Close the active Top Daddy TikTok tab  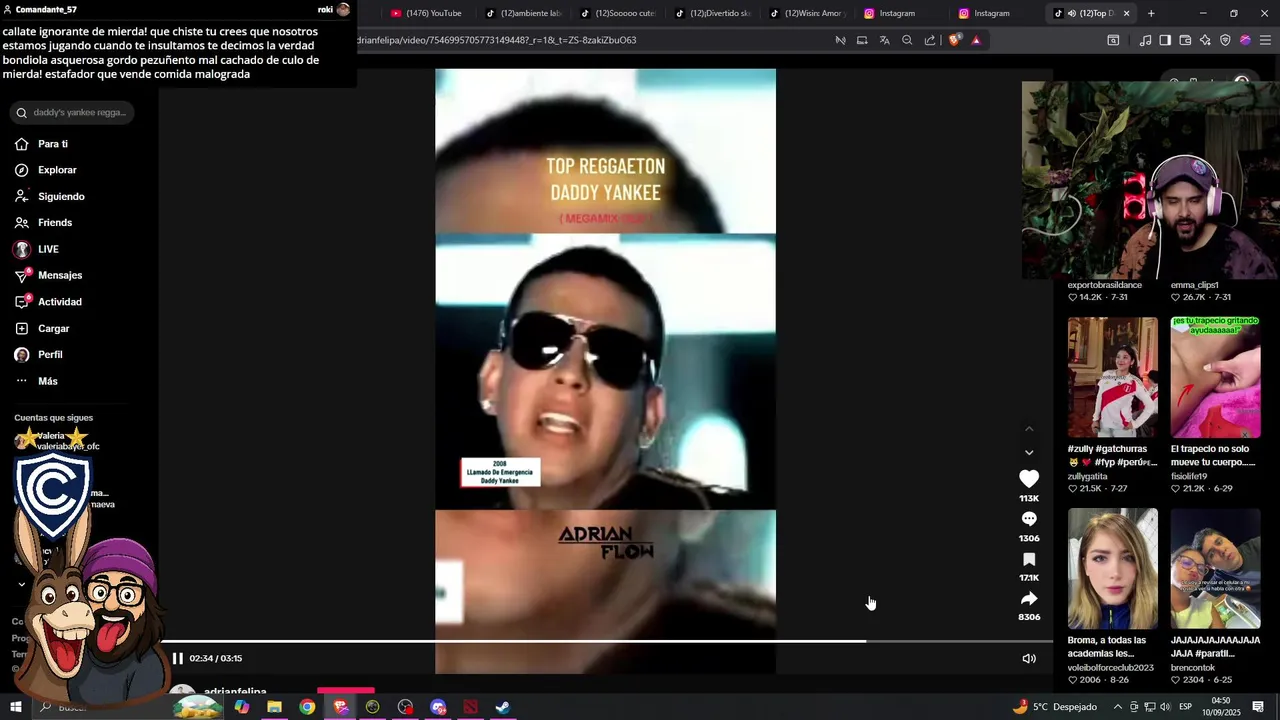1126,13
